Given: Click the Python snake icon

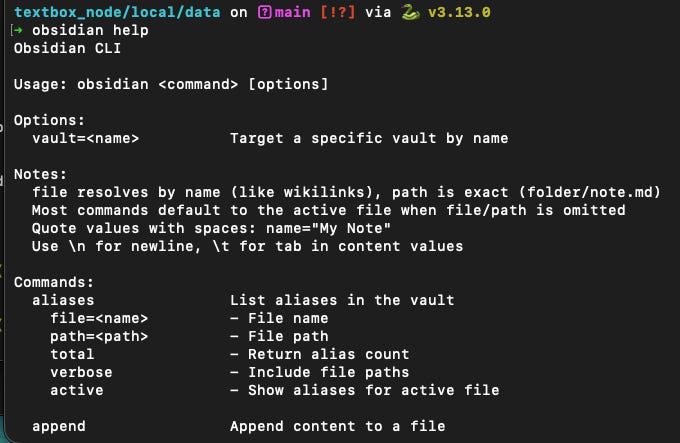Looking at the screenshot, I should pos(410,12).
